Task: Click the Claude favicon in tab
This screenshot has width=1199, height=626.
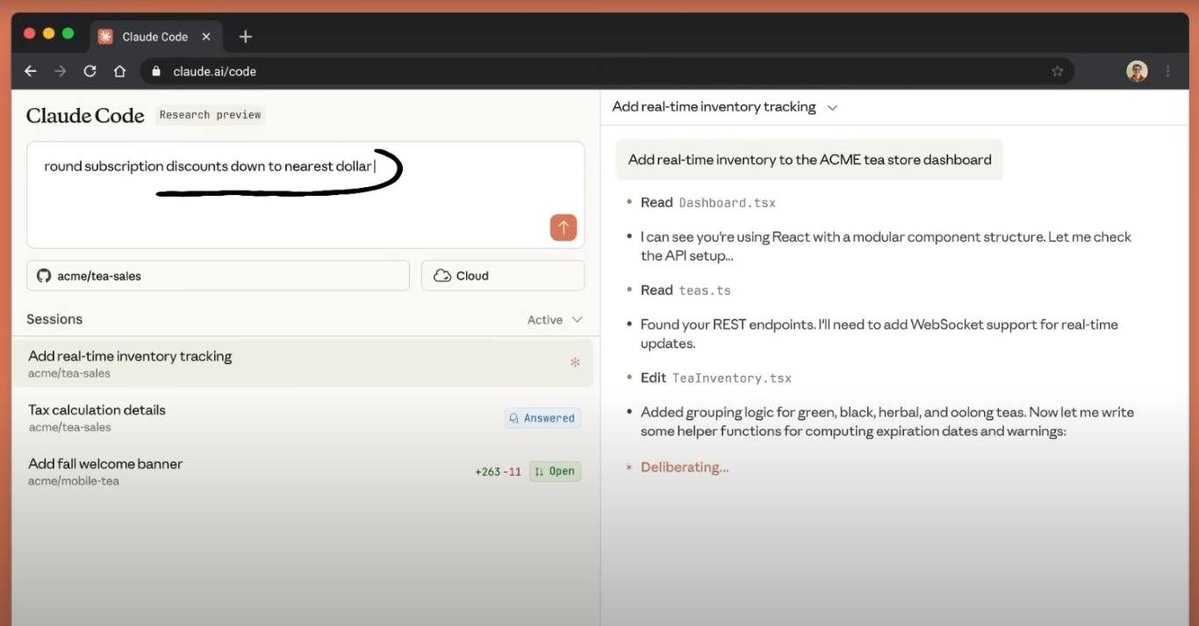Action: [x=106, y=37]
